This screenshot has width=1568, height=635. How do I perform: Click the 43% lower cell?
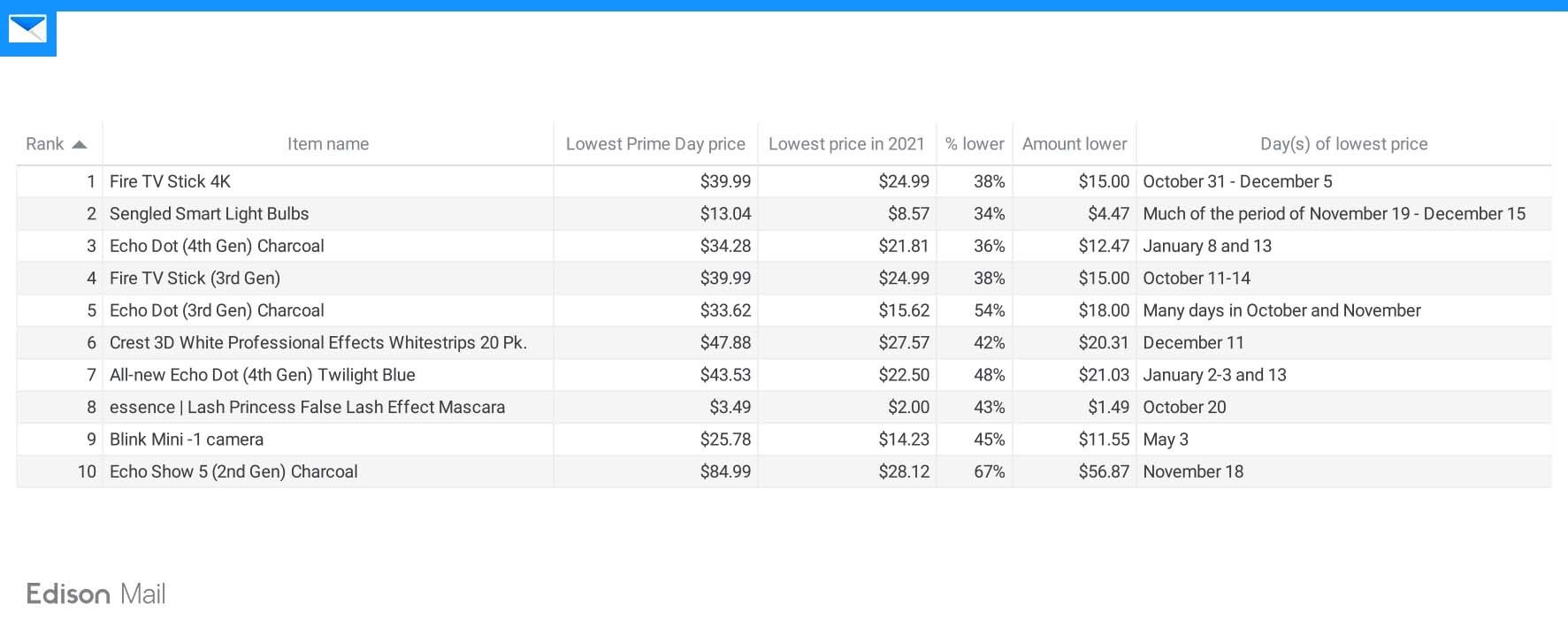(990, 408)
